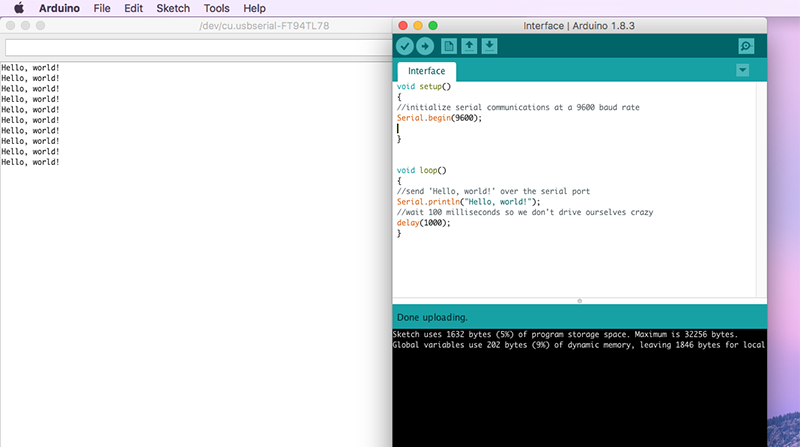Click the delay(1000); code line

tap(423, 223)
